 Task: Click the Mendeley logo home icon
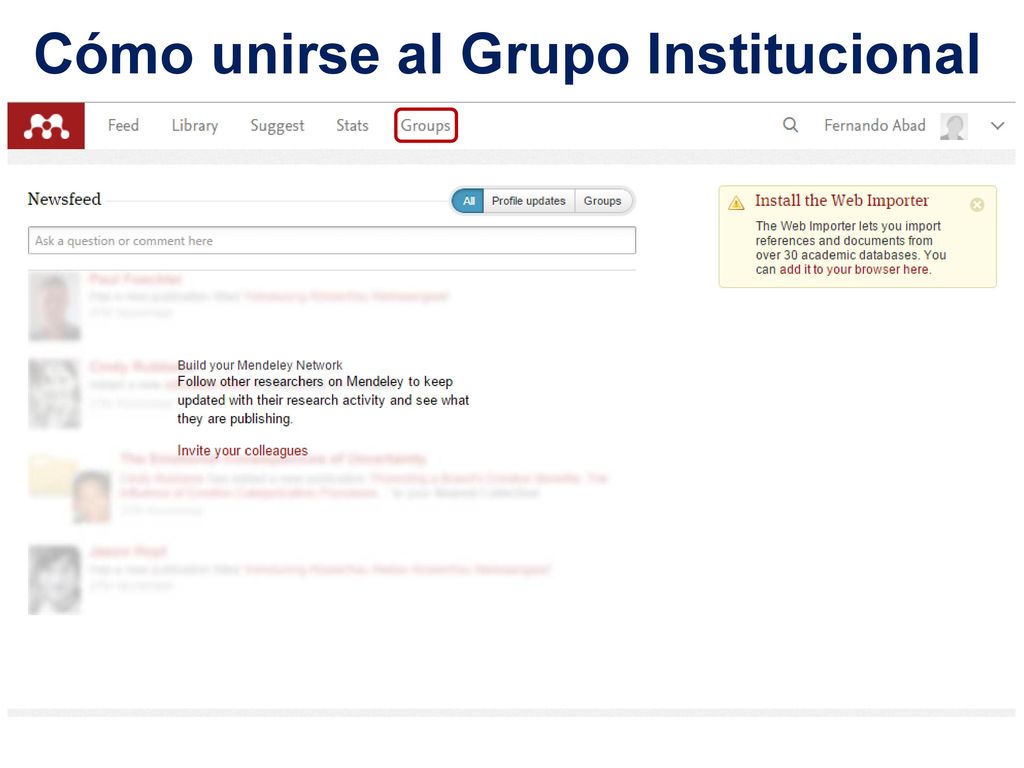point(46,125)
